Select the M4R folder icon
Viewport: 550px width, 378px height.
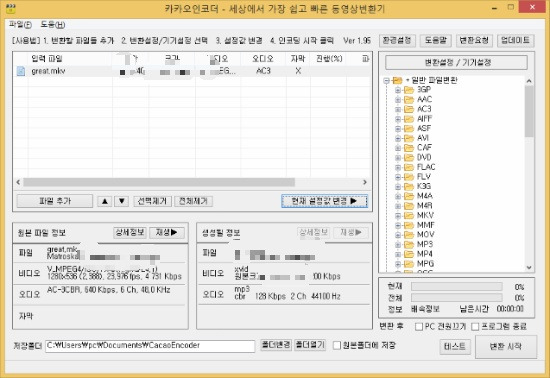[409, 205]
